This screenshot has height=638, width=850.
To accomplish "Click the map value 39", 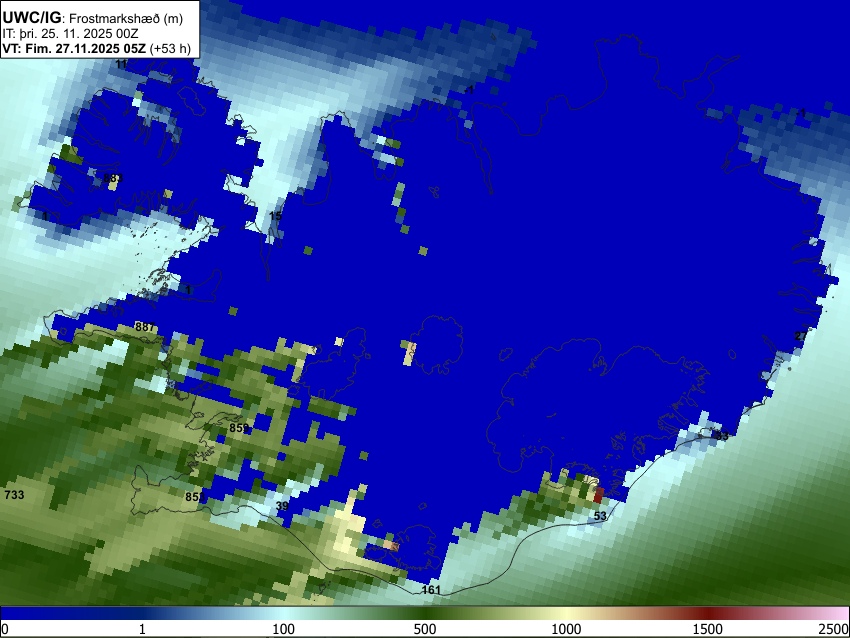I will pyautogui.click(x=282, y=506).
